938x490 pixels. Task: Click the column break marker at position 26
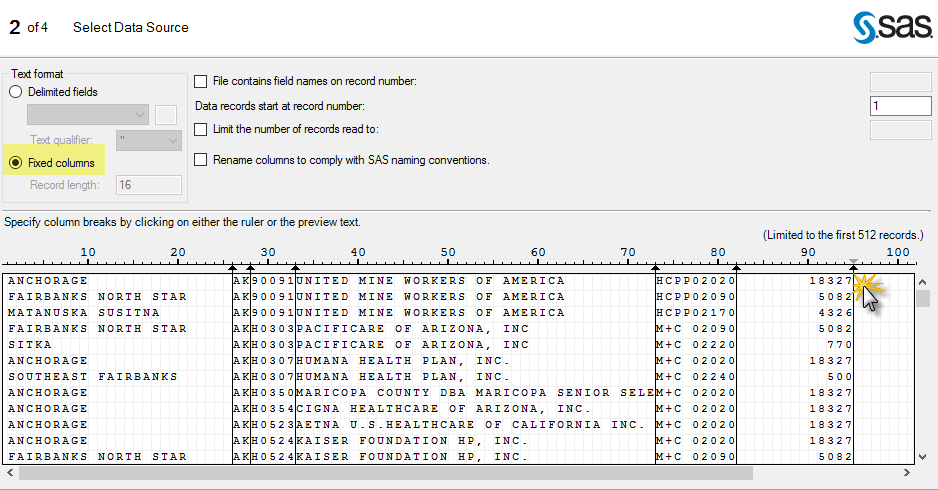tap(233, 267)
